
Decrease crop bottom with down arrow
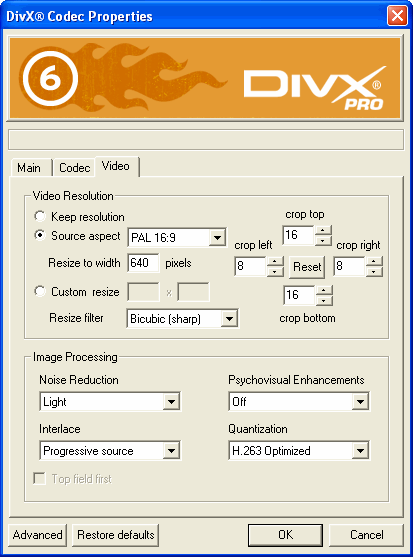pyautogui.click(x=324, y=300)
